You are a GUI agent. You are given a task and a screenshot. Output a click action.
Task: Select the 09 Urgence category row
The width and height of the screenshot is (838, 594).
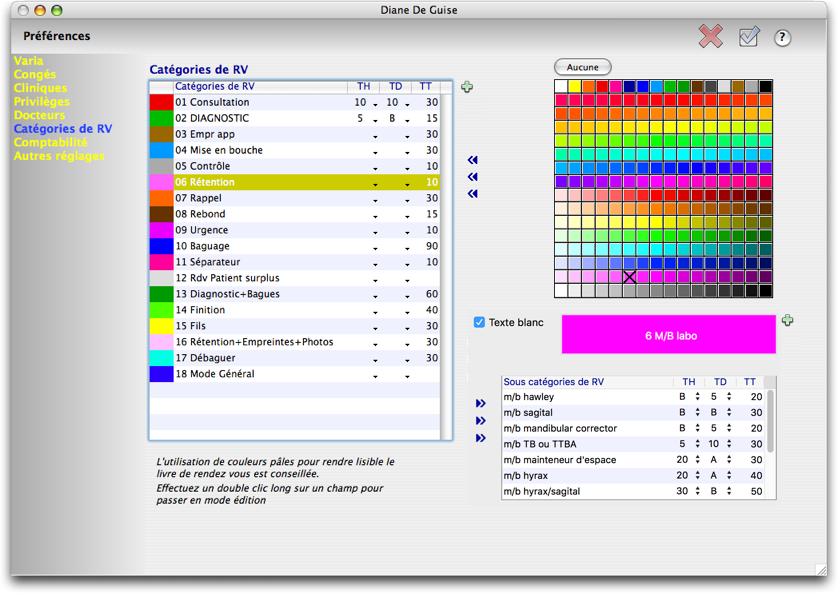(295, 230)
